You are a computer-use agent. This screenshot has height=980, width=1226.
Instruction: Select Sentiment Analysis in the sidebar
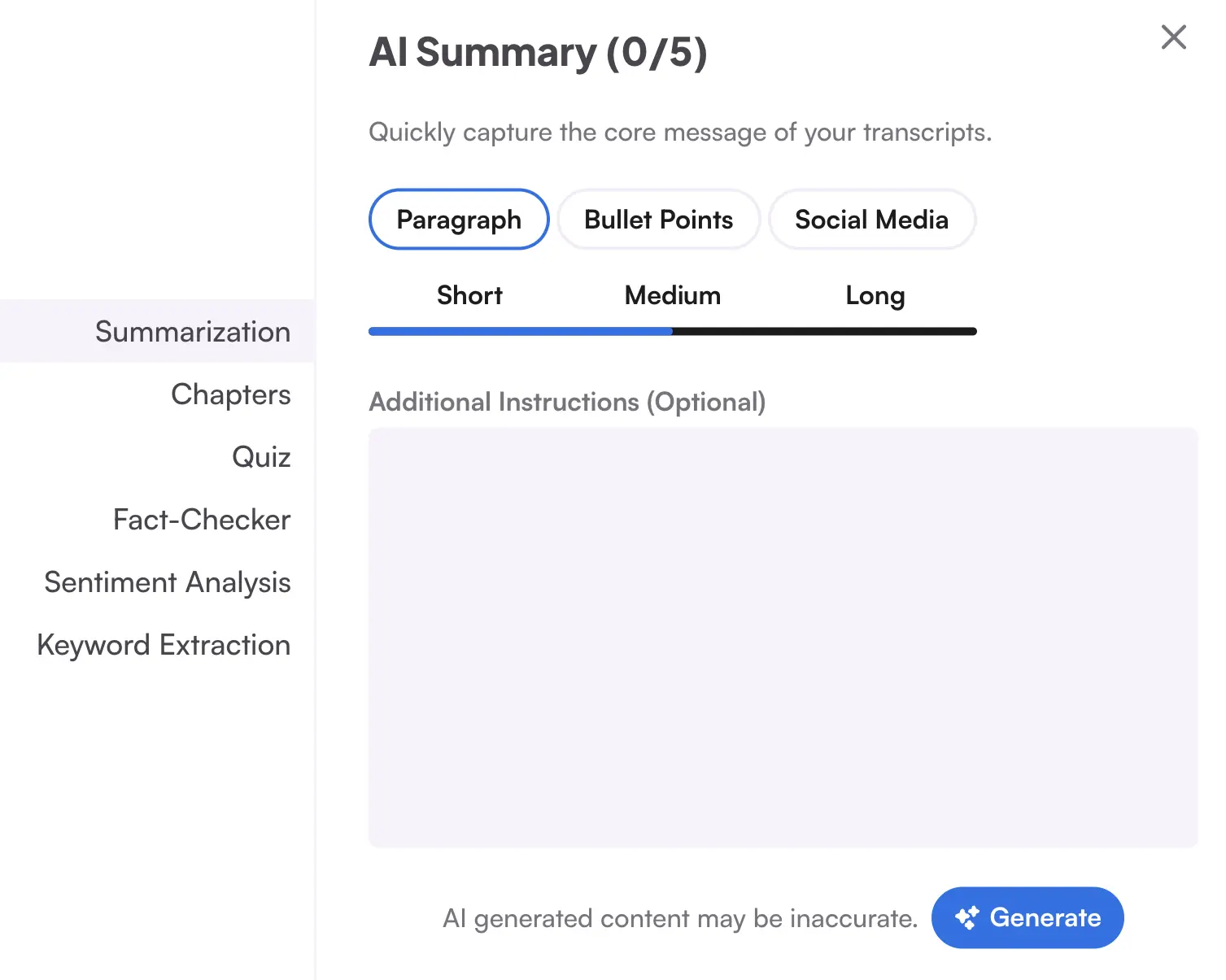pos(167,581)
